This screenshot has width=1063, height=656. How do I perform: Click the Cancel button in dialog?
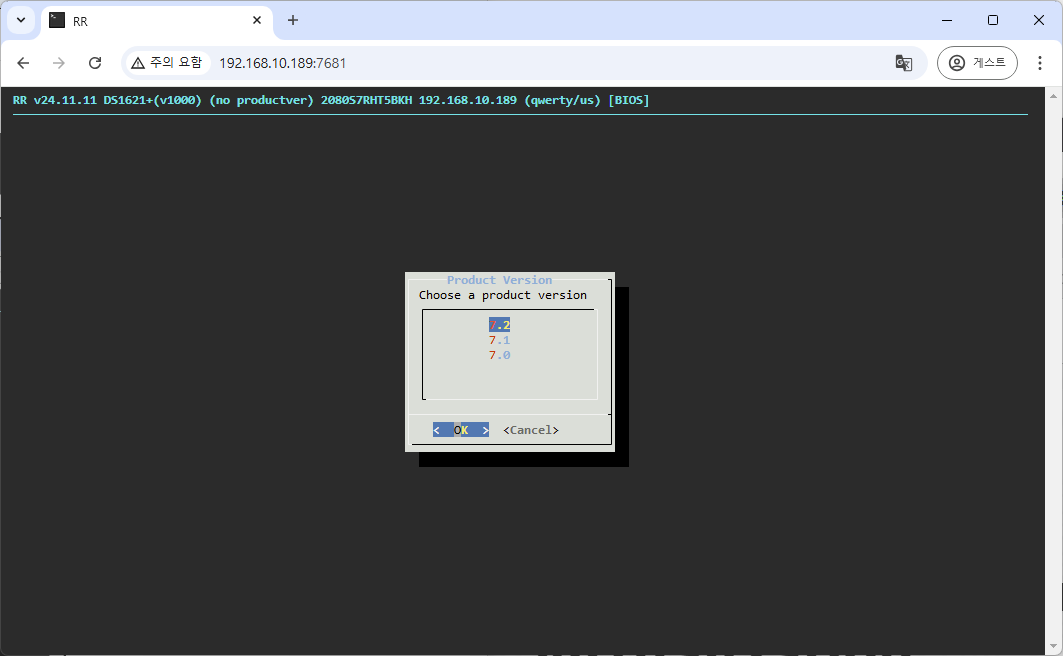[531, 430]
